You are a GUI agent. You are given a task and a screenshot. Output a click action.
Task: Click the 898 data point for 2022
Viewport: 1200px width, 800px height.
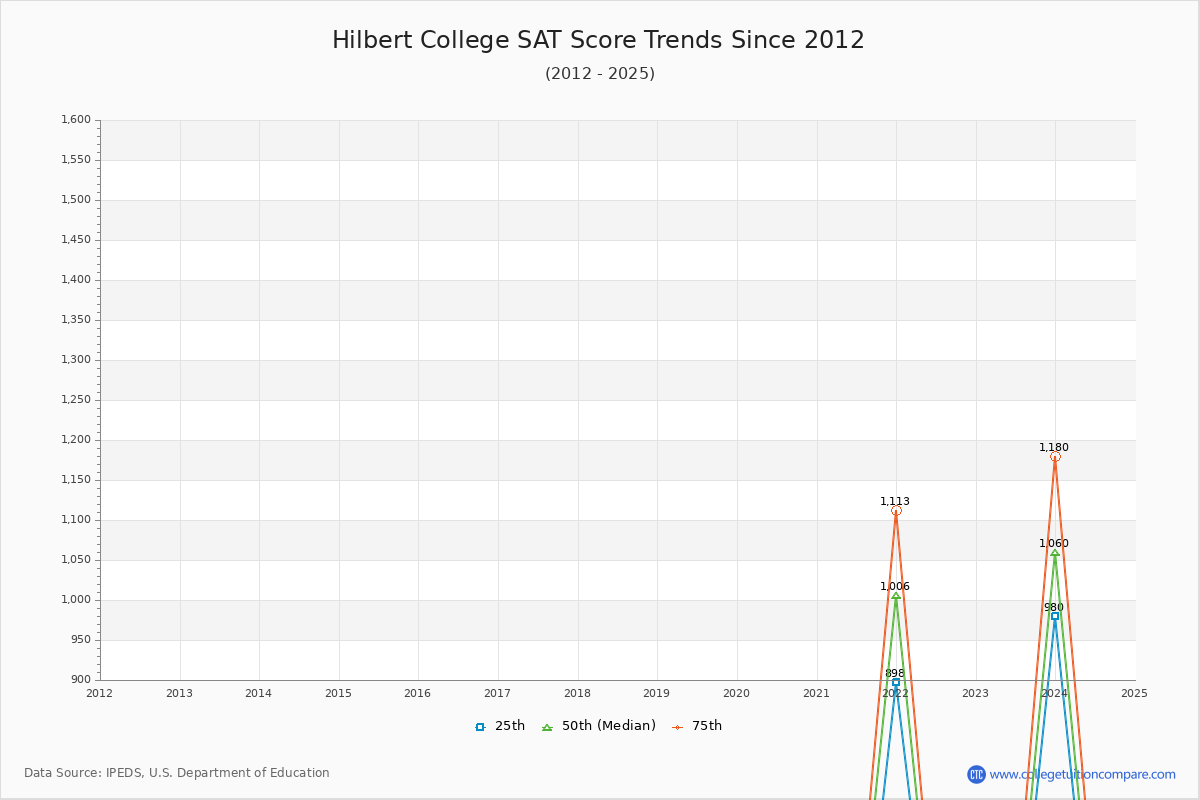coord(896,682)
